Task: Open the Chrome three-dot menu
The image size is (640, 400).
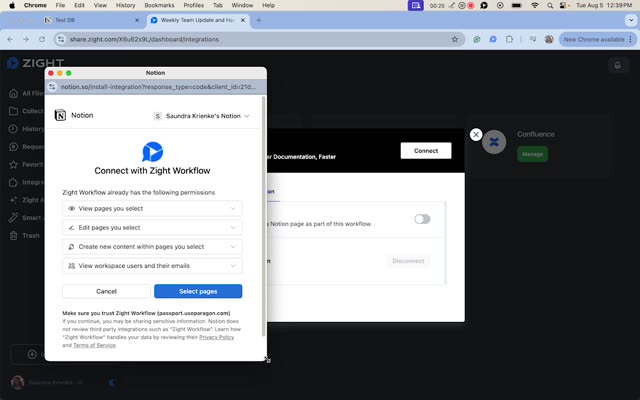Action: [x=631, y=39]
